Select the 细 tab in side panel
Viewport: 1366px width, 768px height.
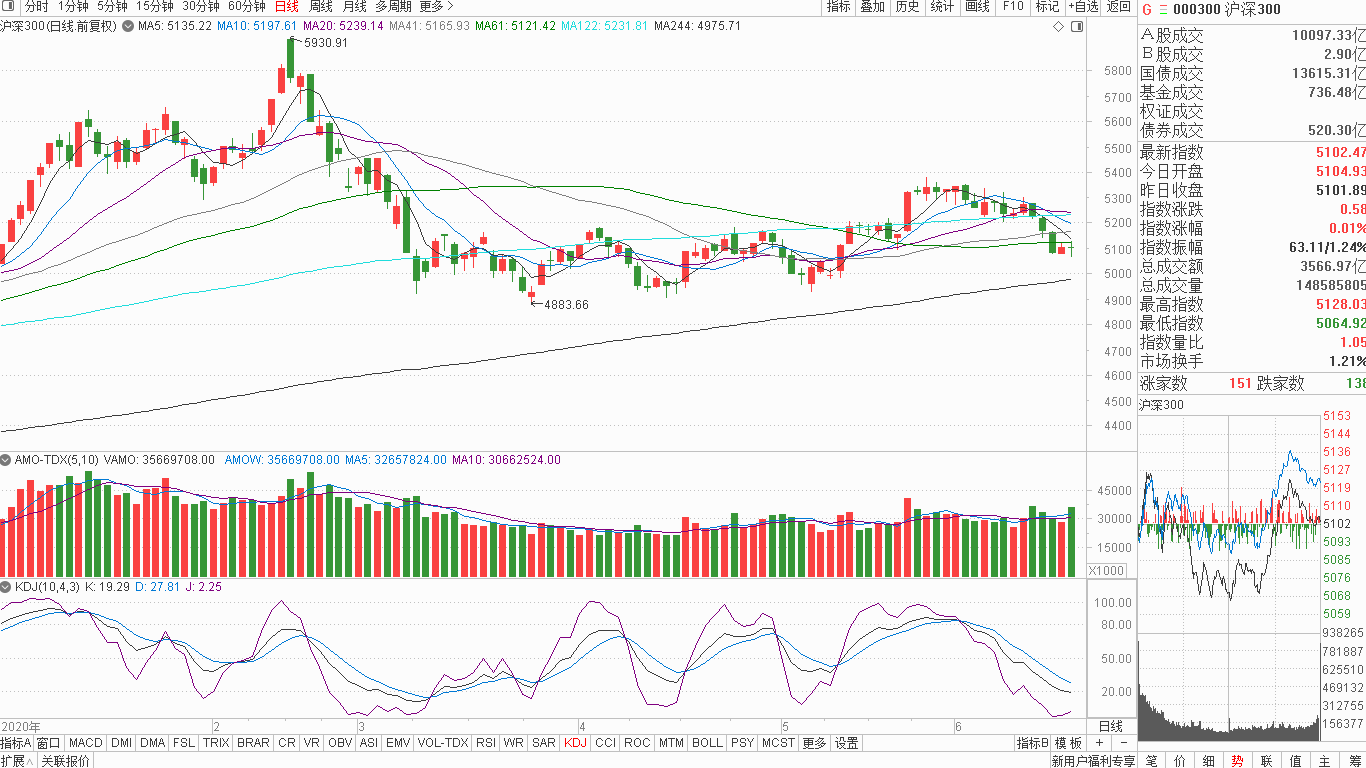click(x=1209, y=761)
